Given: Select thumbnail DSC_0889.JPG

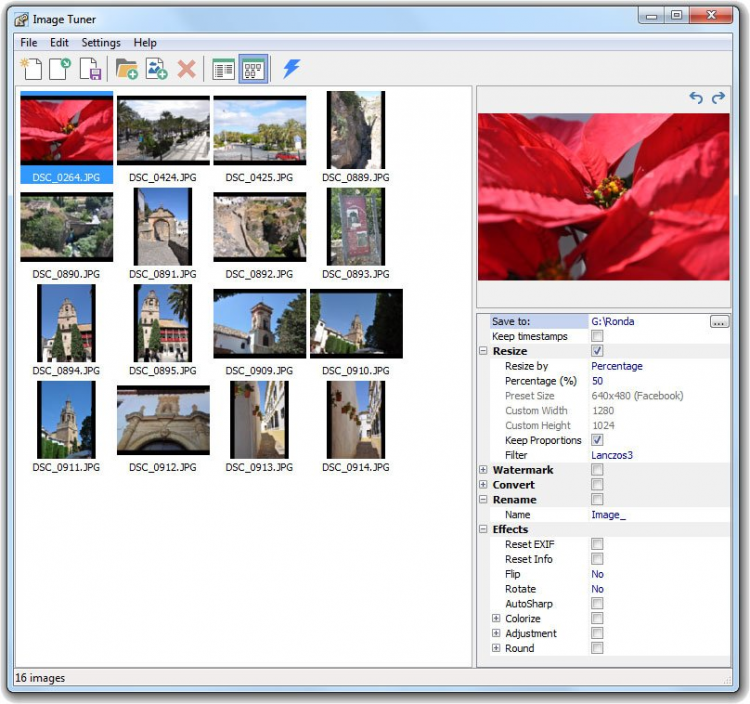Looking at the screenshot, I should click(x=356, y=137).
